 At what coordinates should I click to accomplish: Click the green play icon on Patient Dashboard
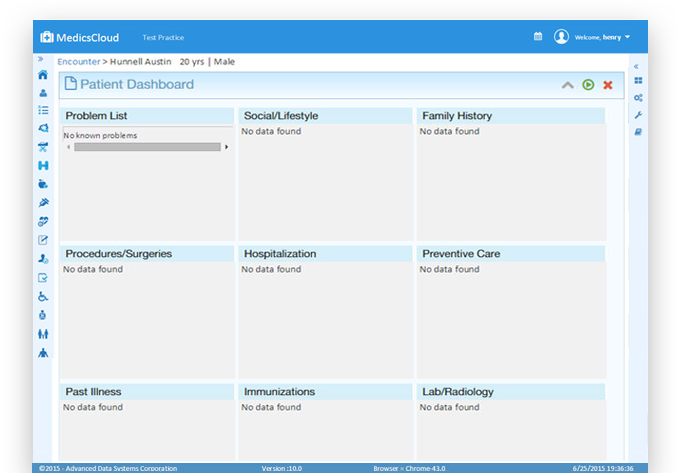[588, 85]
